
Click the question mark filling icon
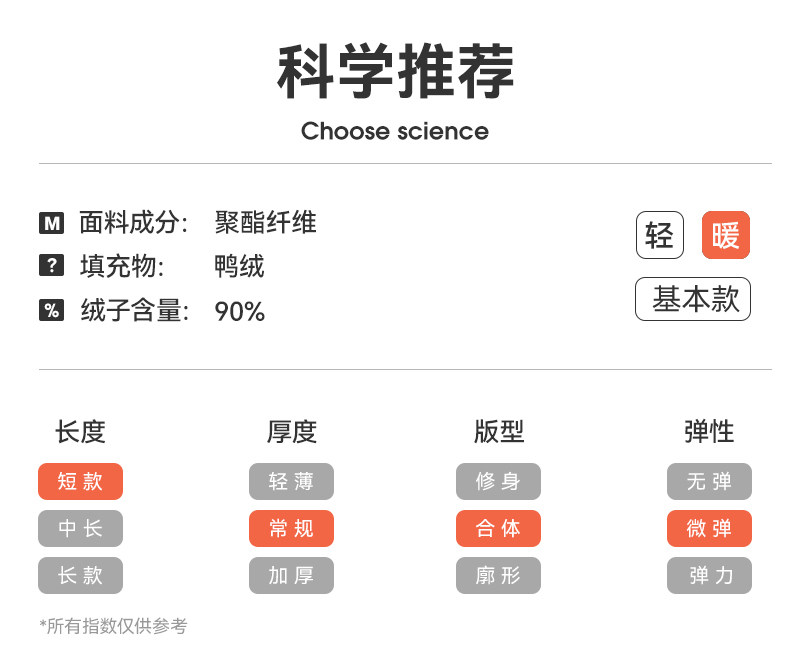(51, 266)
